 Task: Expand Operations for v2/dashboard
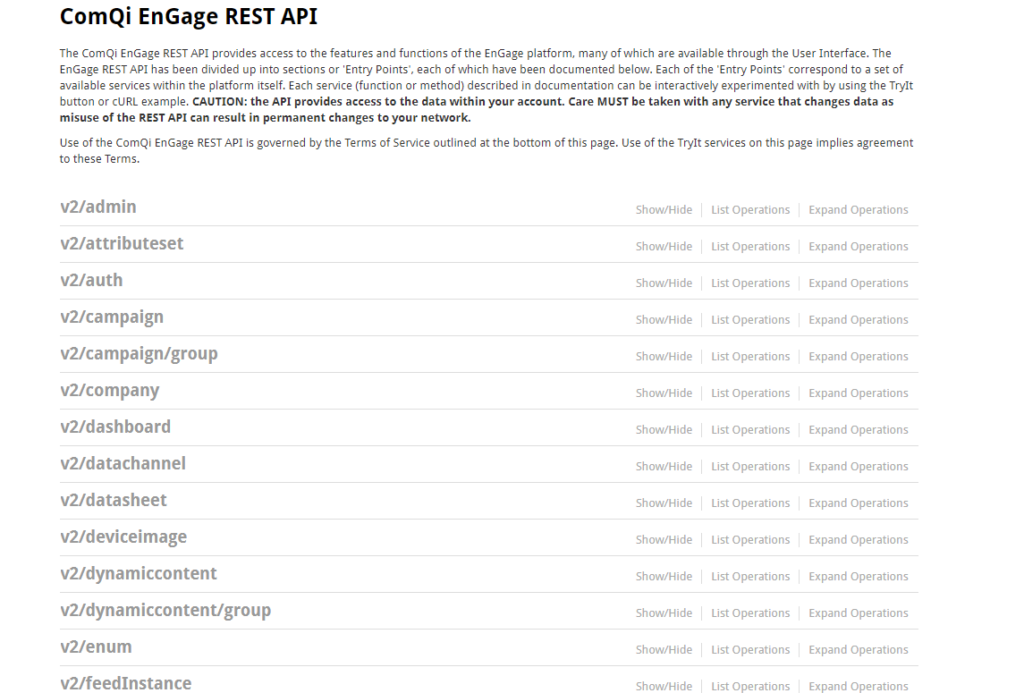(x=858, y=430)
